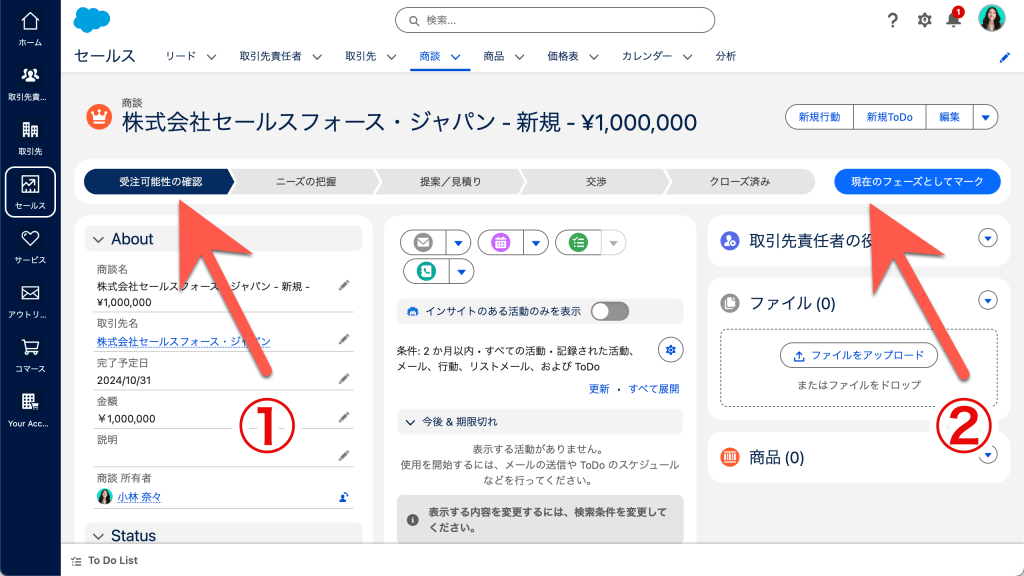Click the 新規ToDo button
1024x576 pixels.
(x=889, y=118)
